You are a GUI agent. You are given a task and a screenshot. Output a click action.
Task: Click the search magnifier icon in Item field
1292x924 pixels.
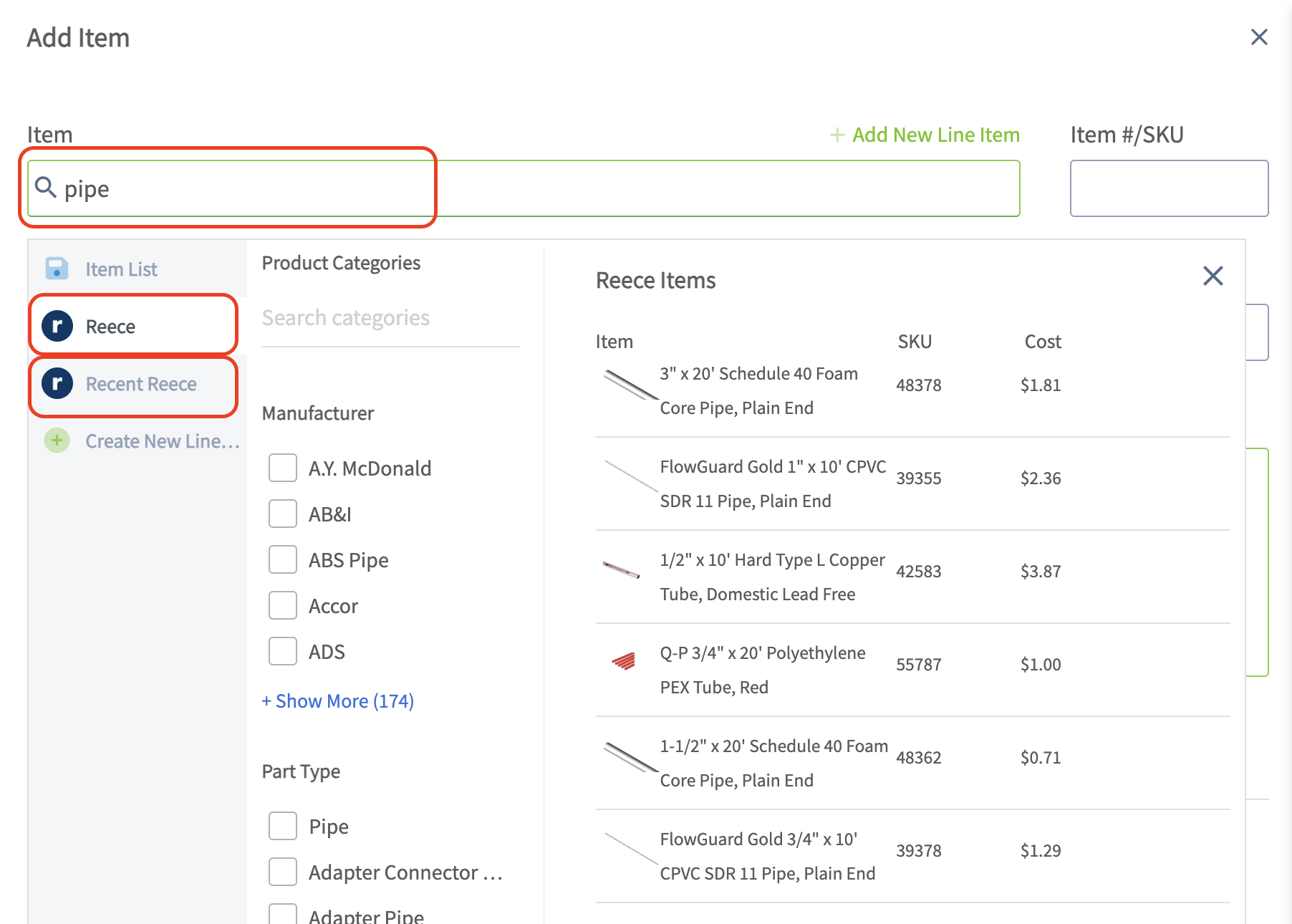tap(46, 188)
